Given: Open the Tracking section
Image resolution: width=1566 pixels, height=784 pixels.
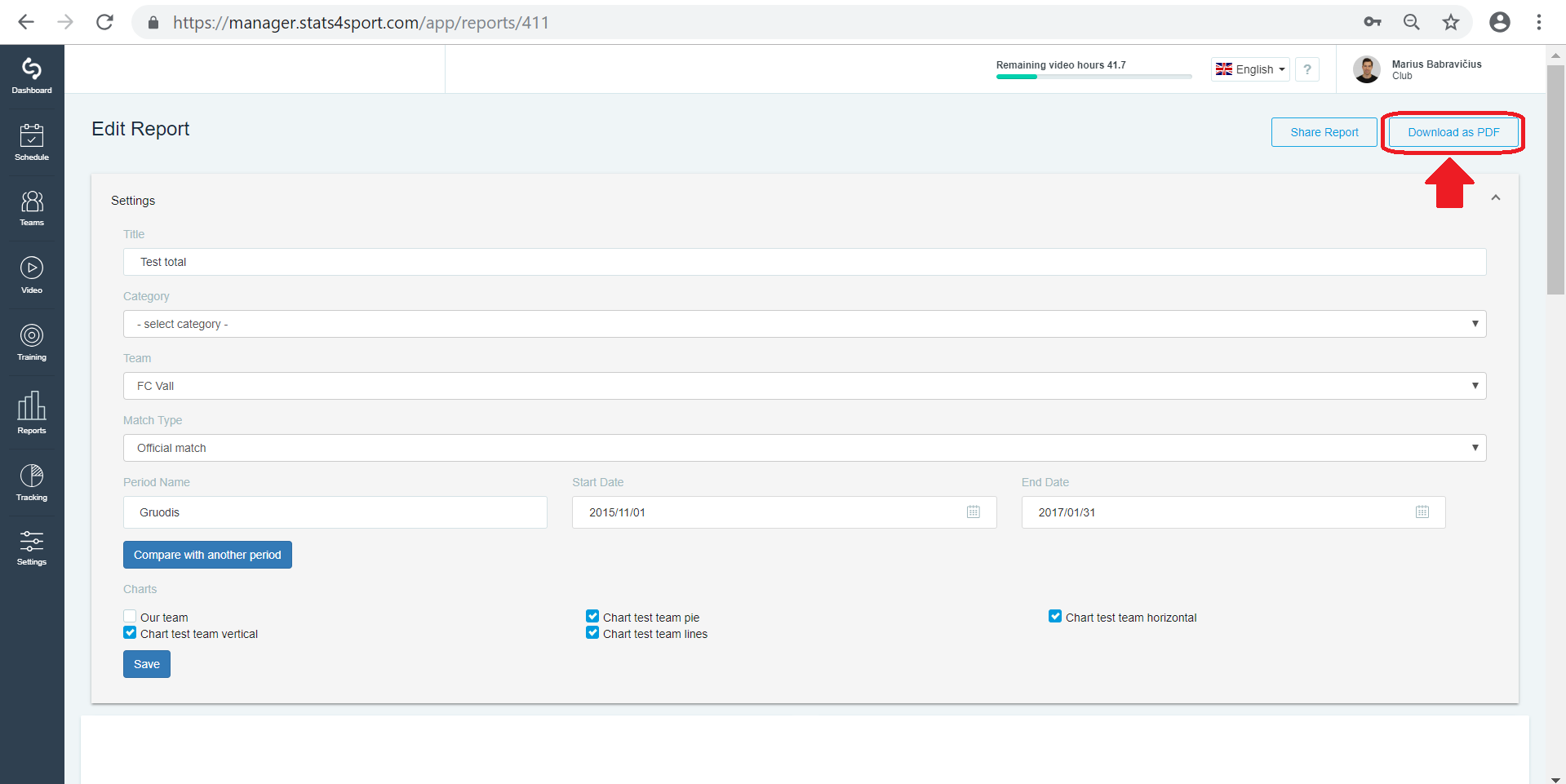Looking at the screenshot, I should click(x=32, y=482).
